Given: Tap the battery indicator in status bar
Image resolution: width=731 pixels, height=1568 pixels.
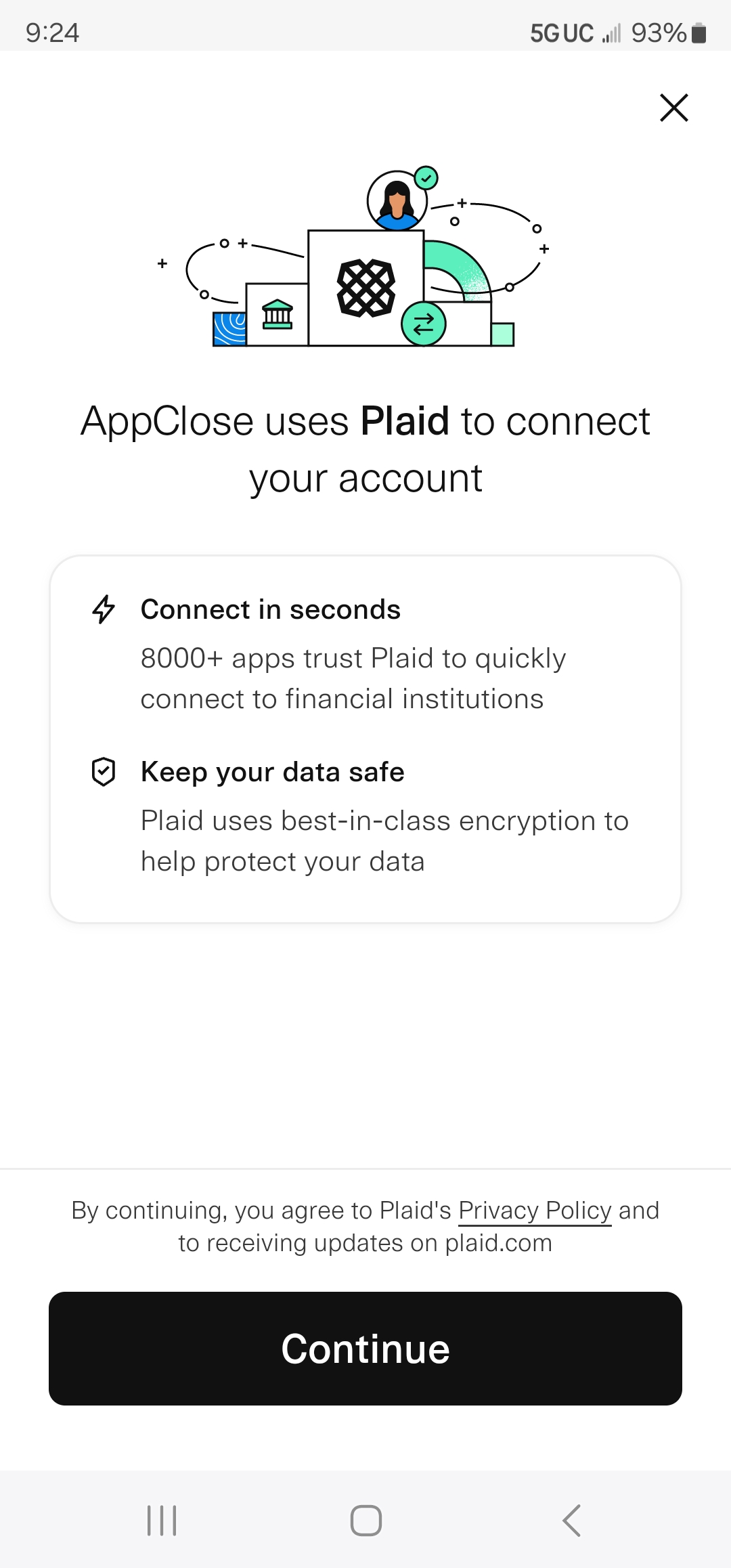Looking at the screenshot, I should coord(699,32).
